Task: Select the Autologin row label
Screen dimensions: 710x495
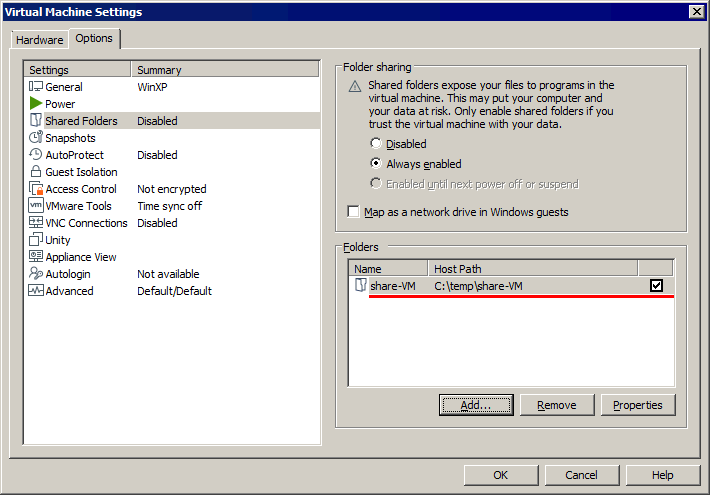Action: coord(68,274)
